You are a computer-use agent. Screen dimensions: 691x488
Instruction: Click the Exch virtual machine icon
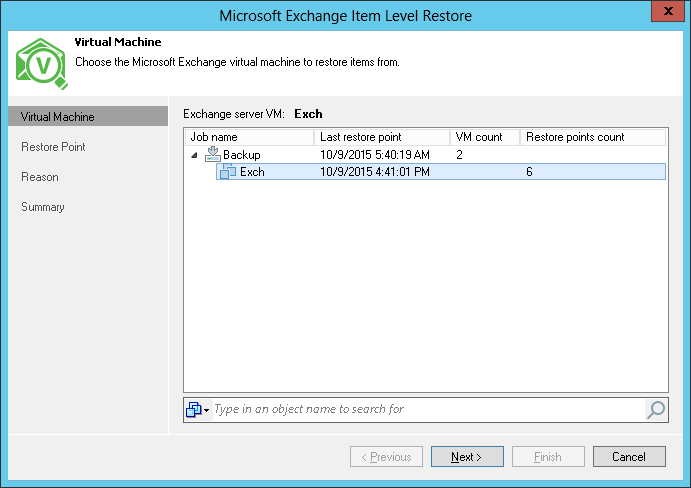tap(228, 171)
